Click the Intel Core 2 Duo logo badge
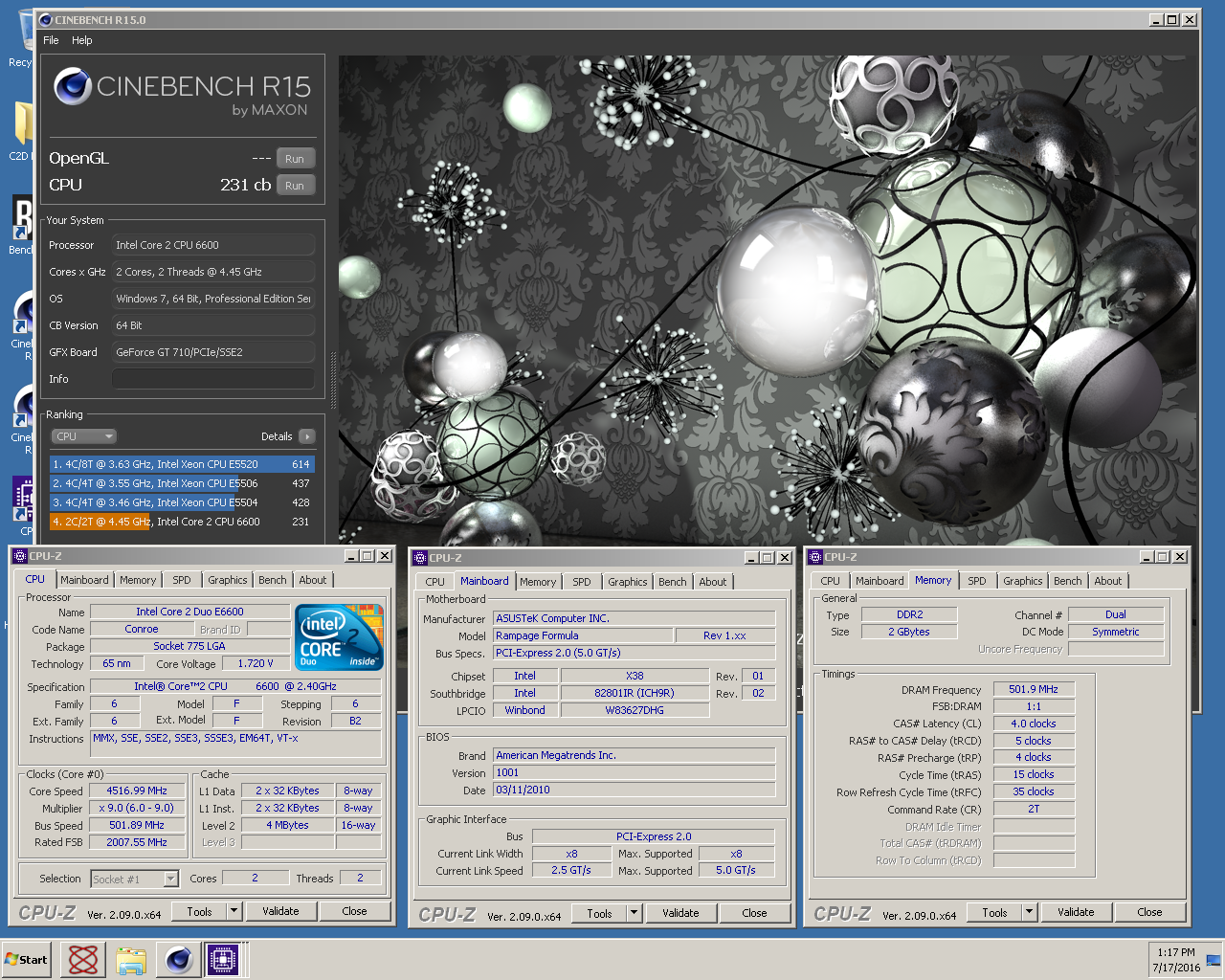Viewport: 1225px width, 980px height. coord(340,636)
